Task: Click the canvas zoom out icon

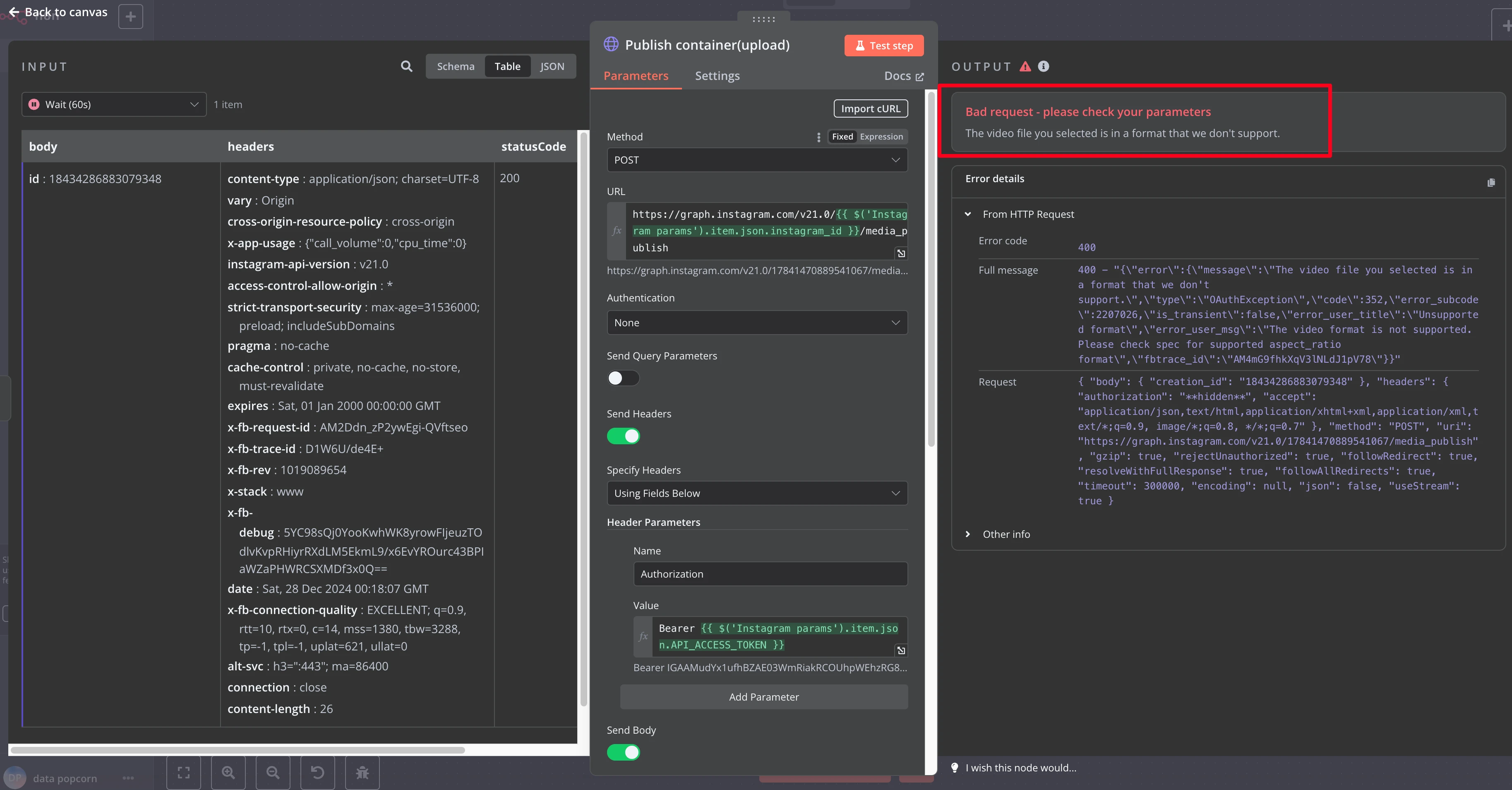Action: pos(273,772)
